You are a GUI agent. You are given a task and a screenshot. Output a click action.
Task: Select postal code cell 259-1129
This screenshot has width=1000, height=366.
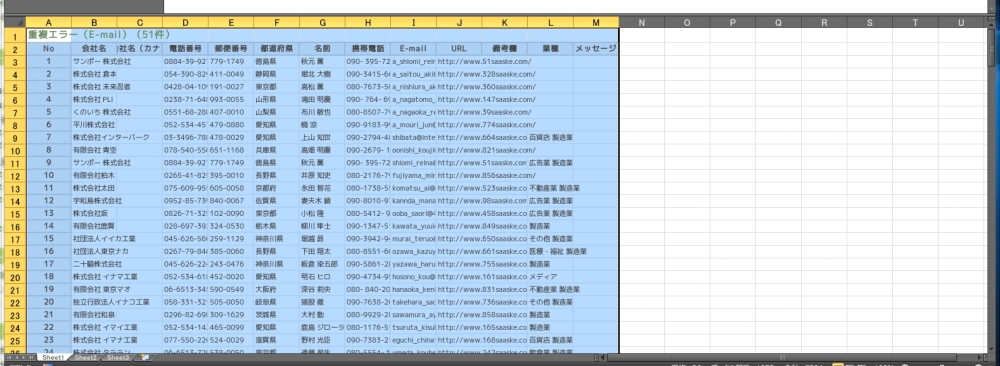[x=231, y=238]
